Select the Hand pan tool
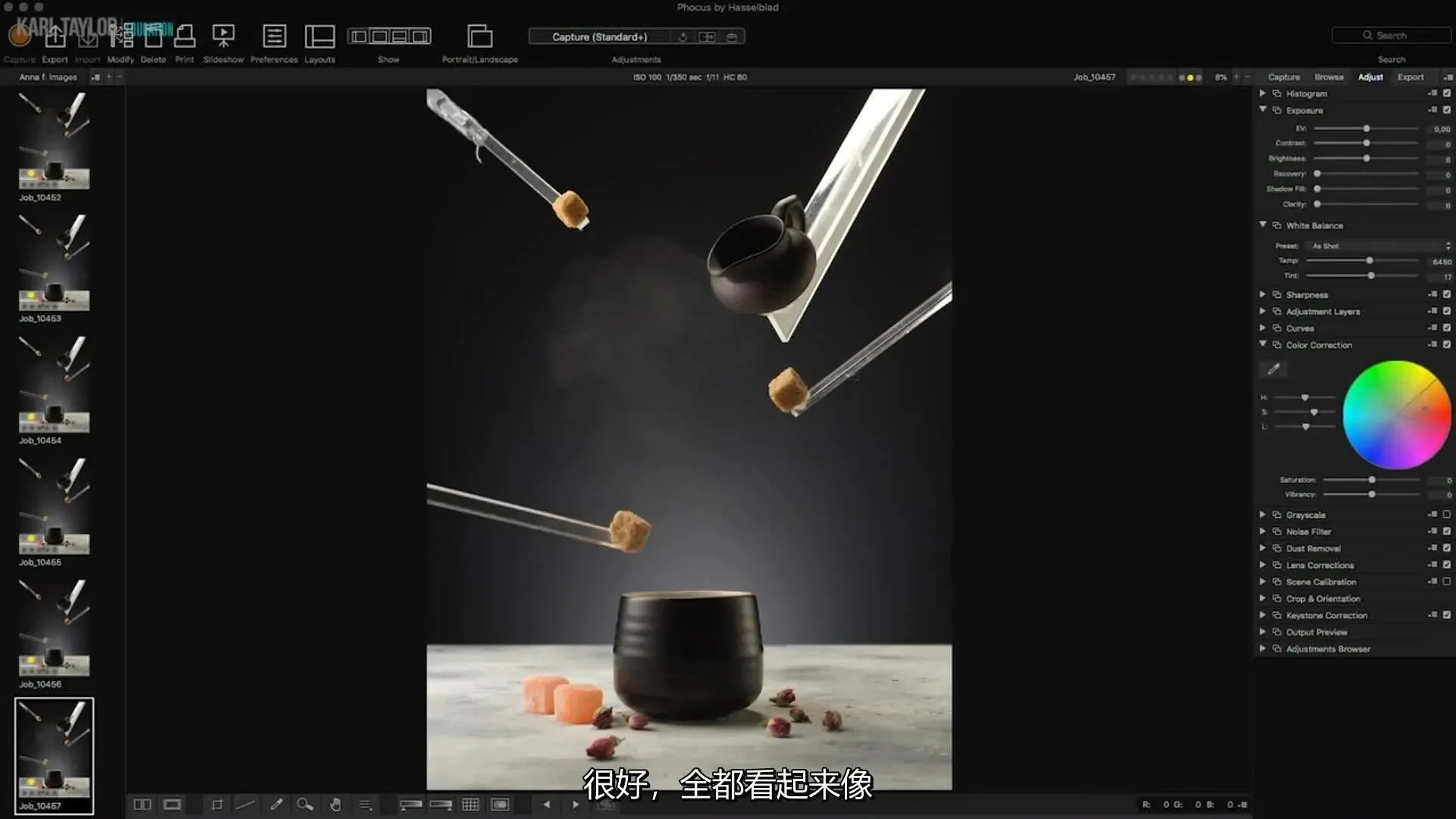The image size is (1456, 819). [x=335, y=805]
